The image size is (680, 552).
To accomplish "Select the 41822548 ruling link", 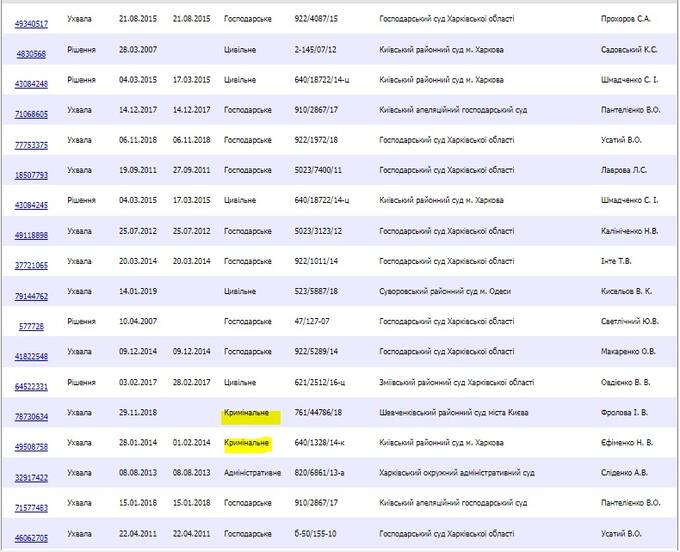I will [31, 356].
